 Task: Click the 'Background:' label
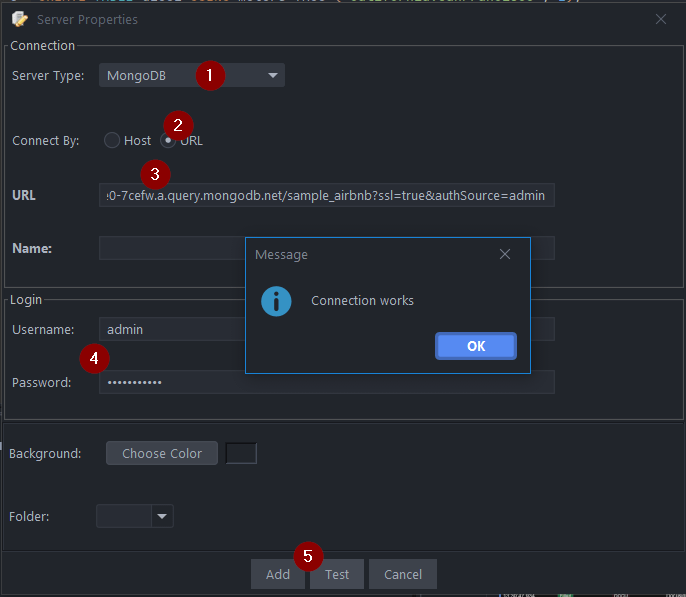[45, 454]
